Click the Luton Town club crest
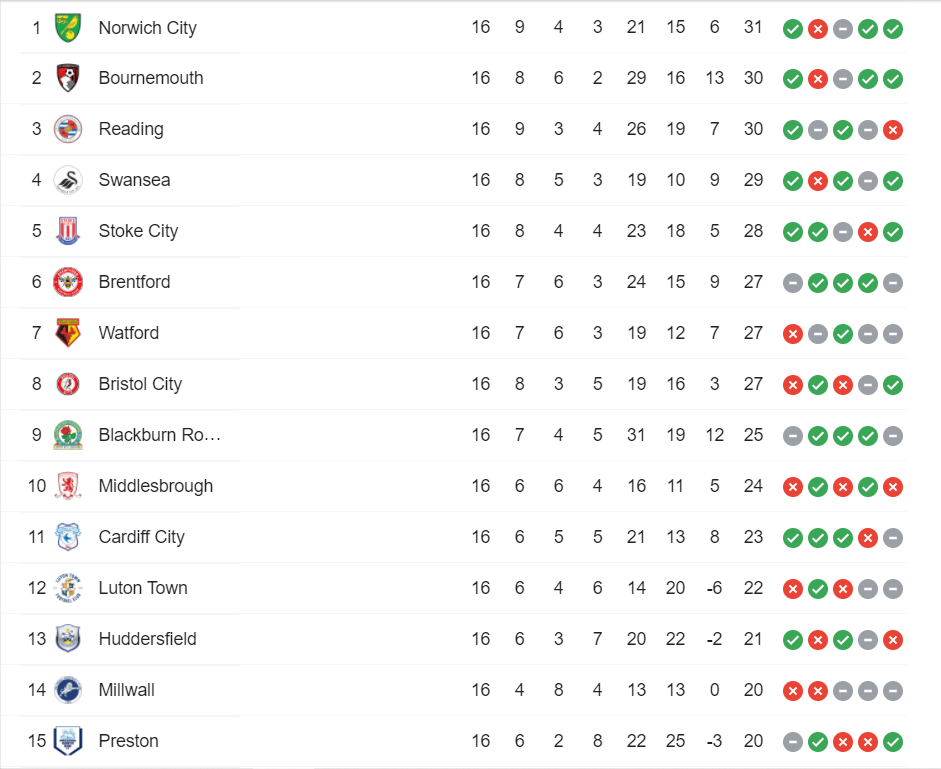This screenshot has height=769, width=941. pyautogui.click(x=68, y=588)
